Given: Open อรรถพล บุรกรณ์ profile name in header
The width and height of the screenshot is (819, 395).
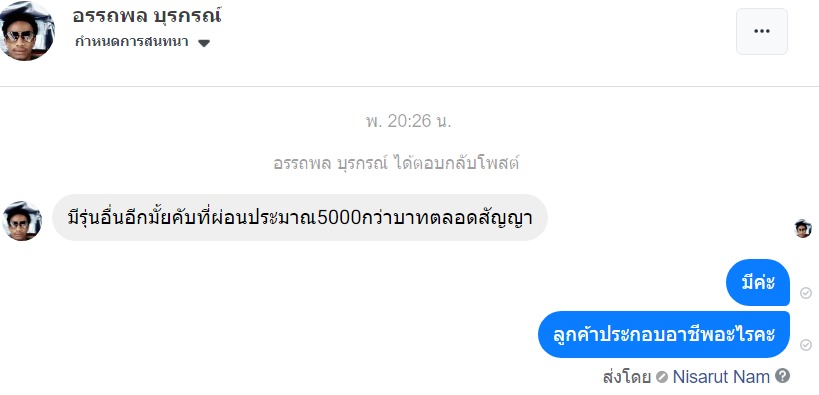Looking at the screenshot, I should click(147, 16).
